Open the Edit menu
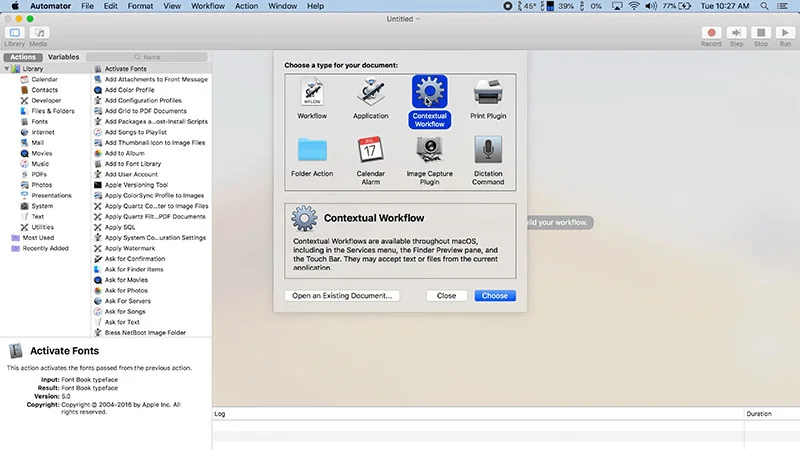Viewport: 800px width, 450px height. click(111, 6)
